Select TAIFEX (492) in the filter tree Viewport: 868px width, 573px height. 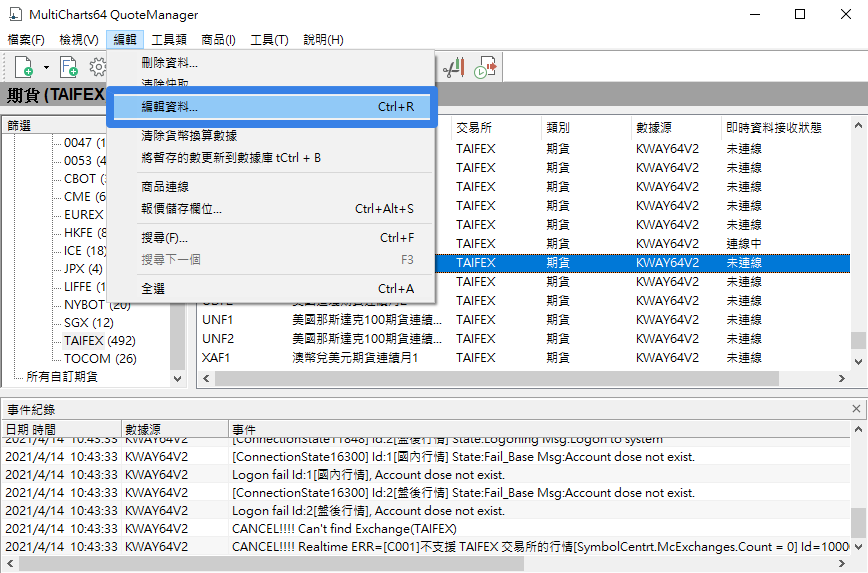click(100, 340)
